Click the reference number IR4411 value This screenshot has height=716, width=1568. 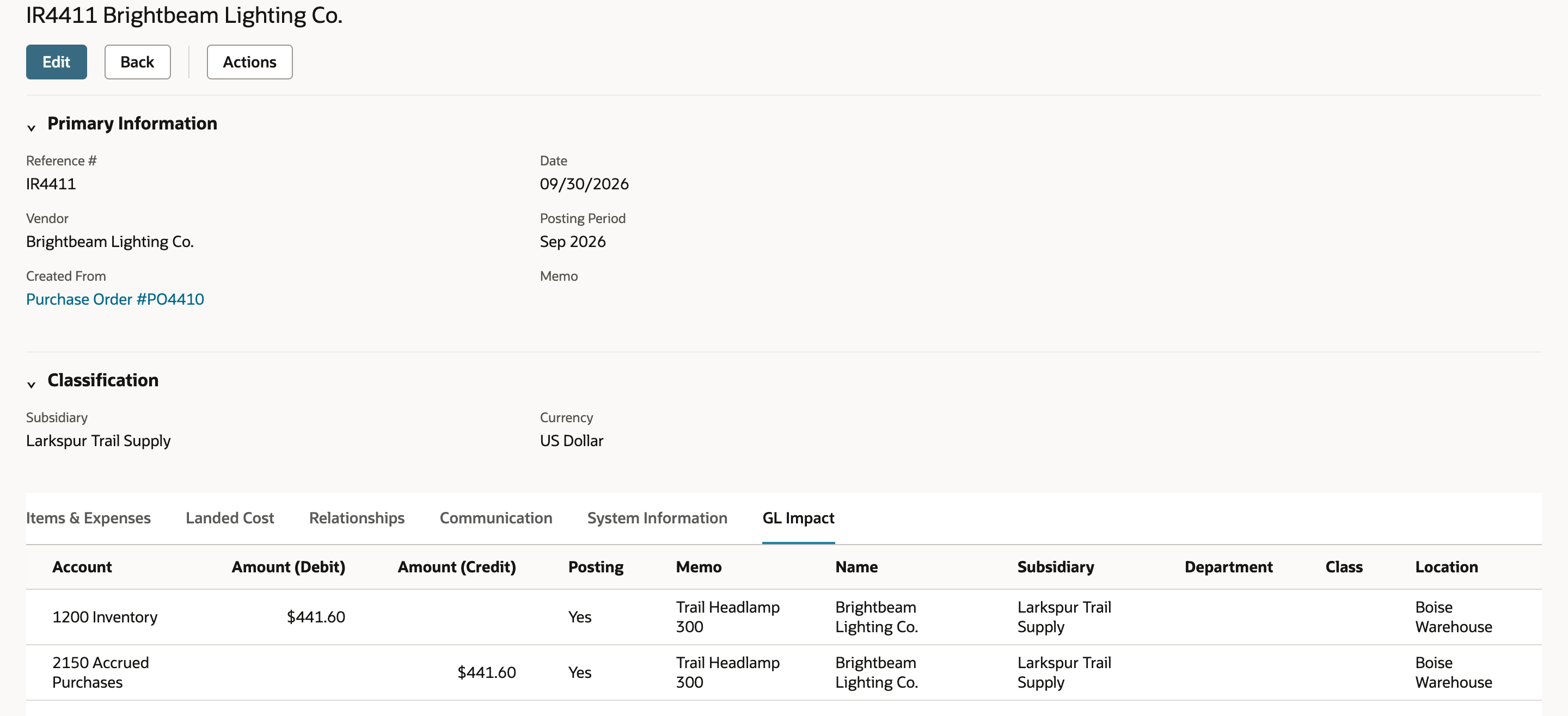click(x=51, y=184)
